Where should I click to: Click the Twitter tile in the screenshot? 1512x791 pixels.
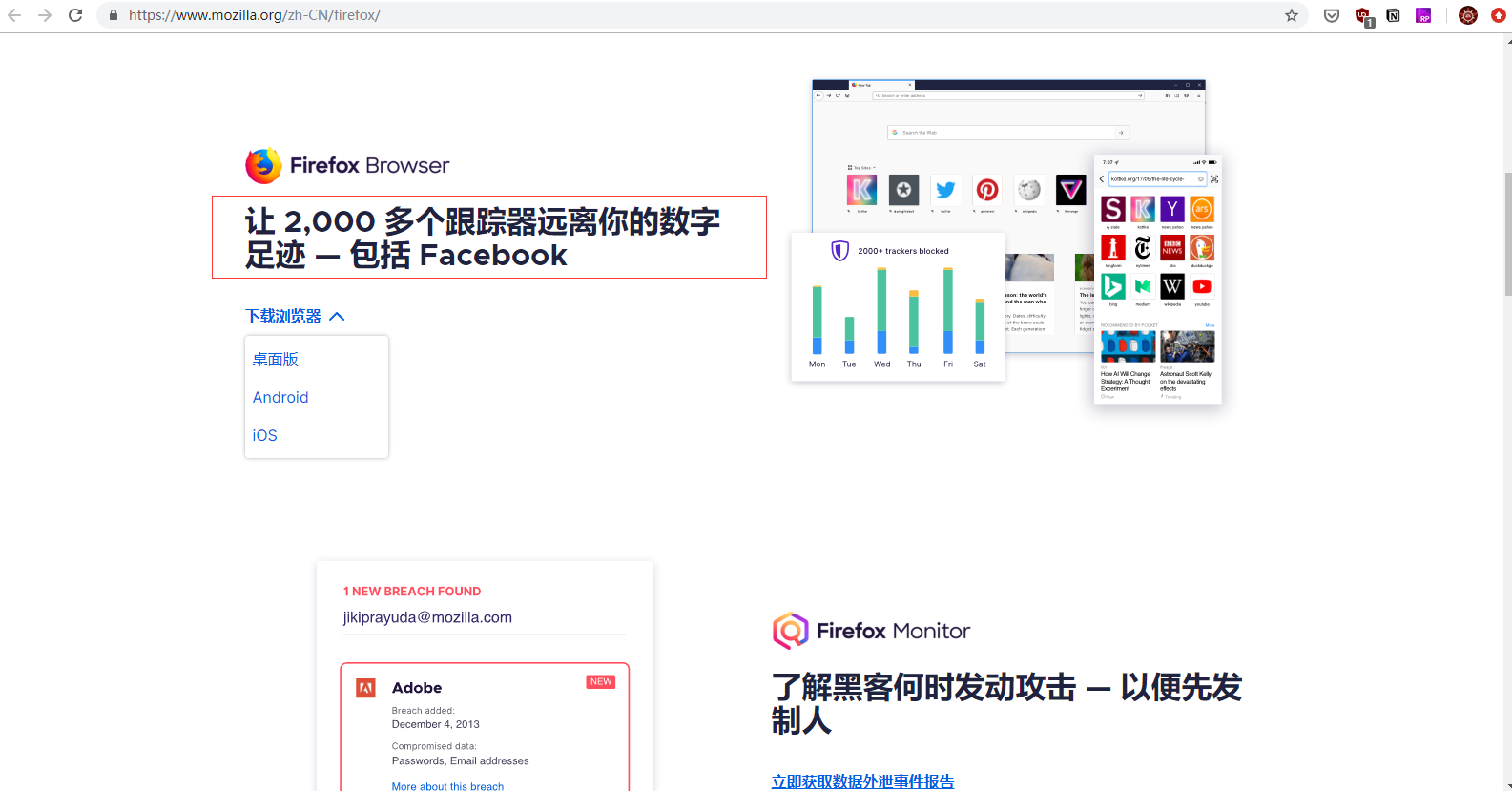coord(945,190)
